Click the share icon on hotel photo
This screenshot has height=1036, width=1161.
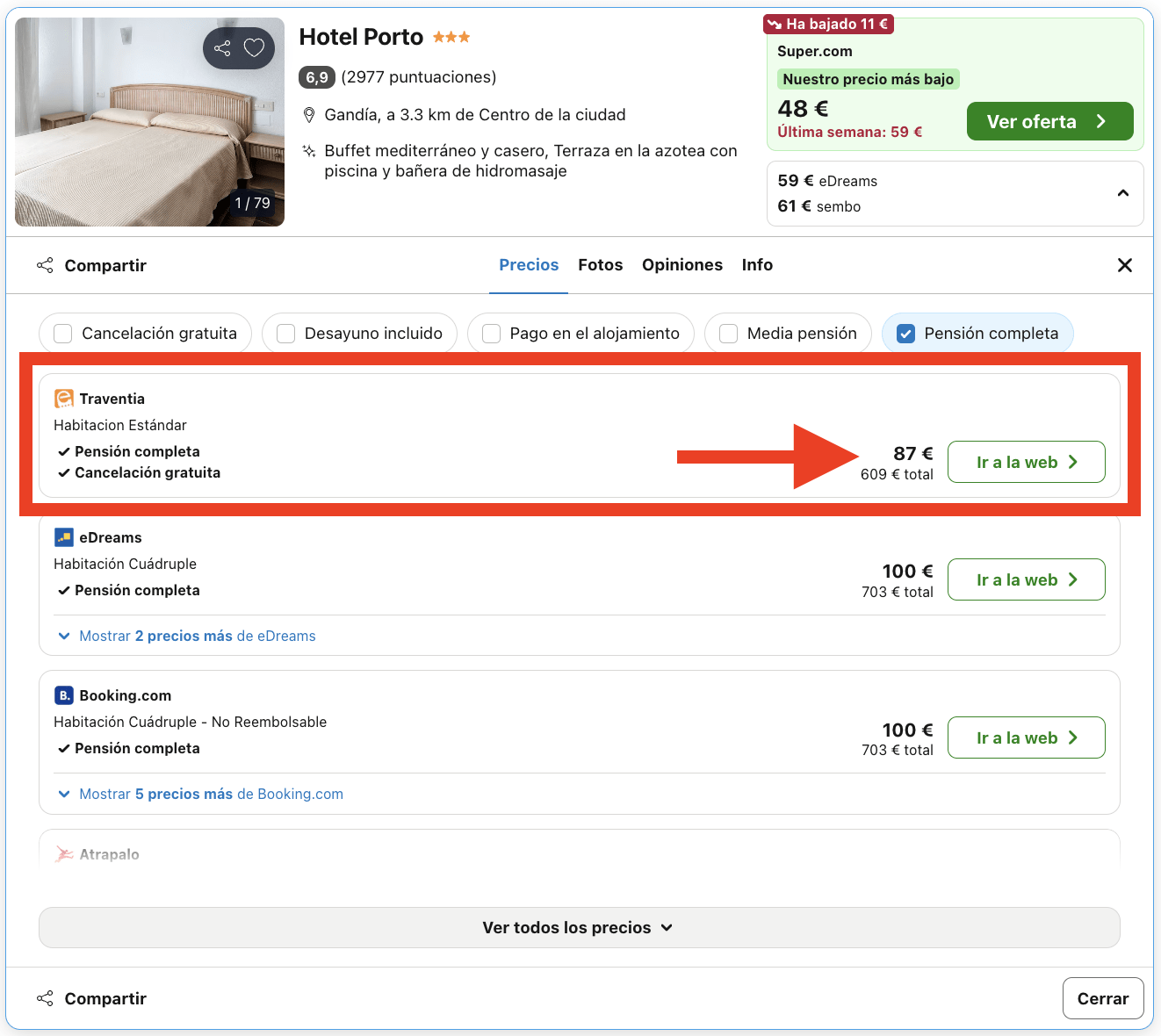pos(222,48)
